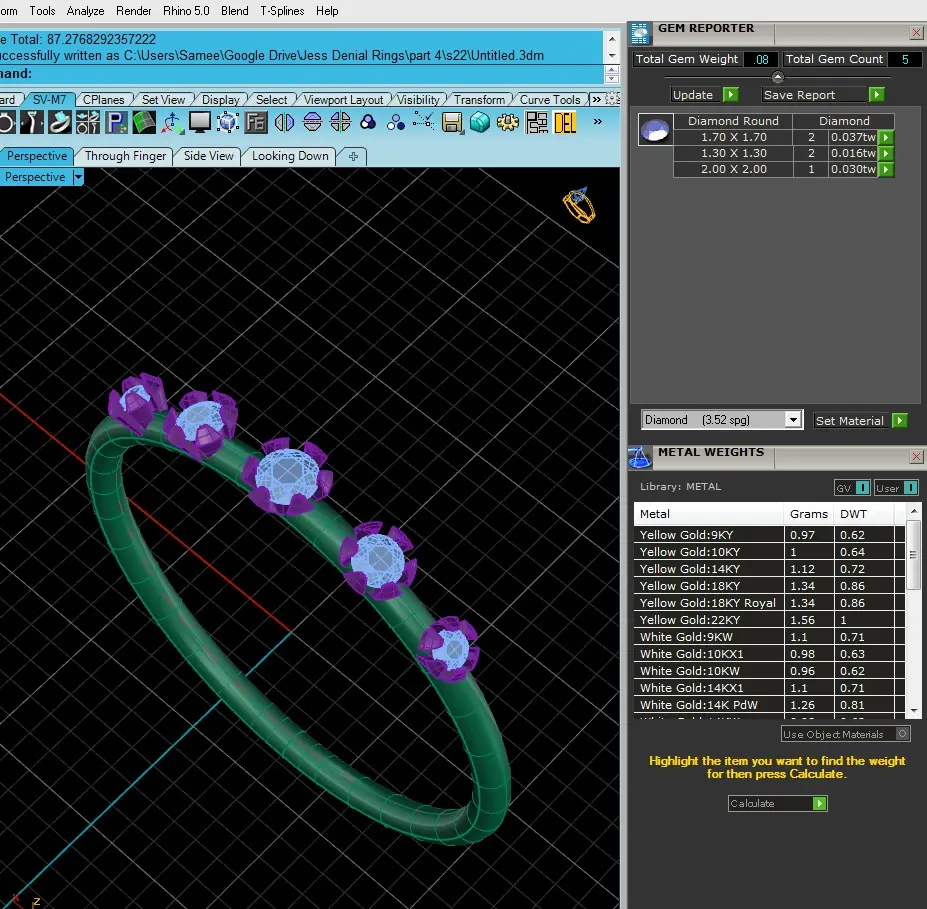
Task: Open the Diamond material dropdown
Action: coord(793,420)
